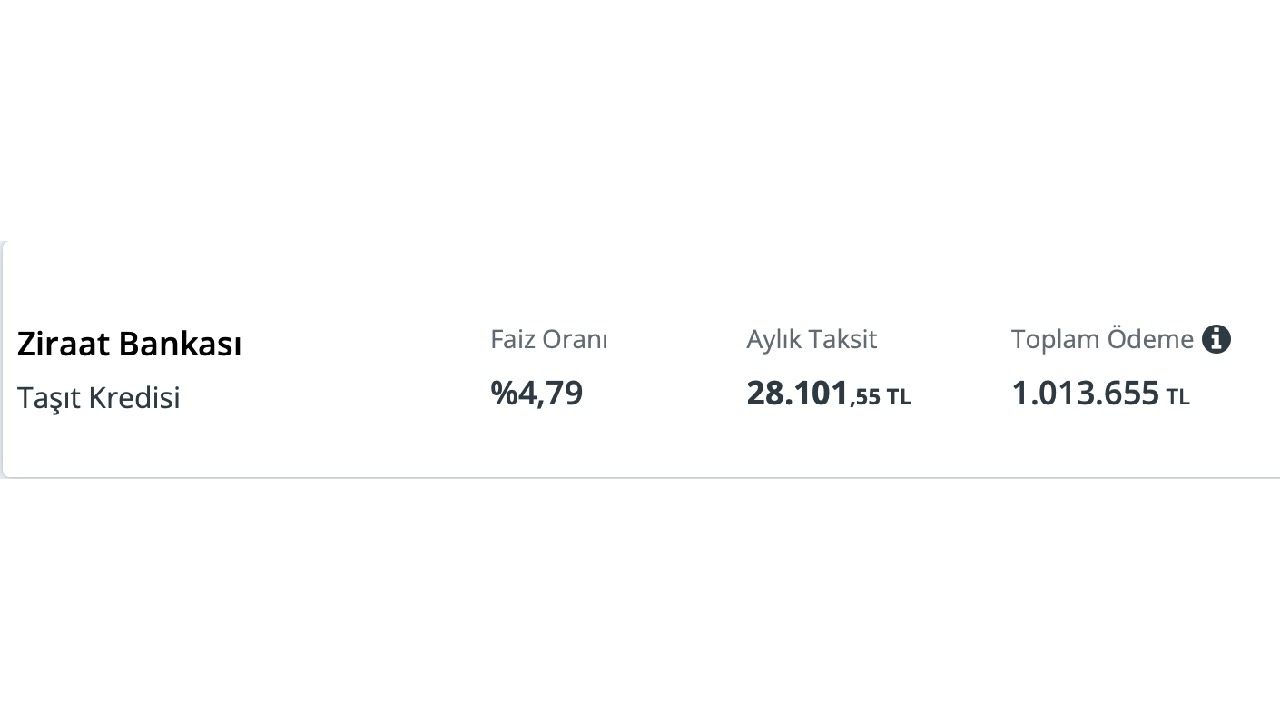Select the %4,79 interest rate value

coord(536,393)
